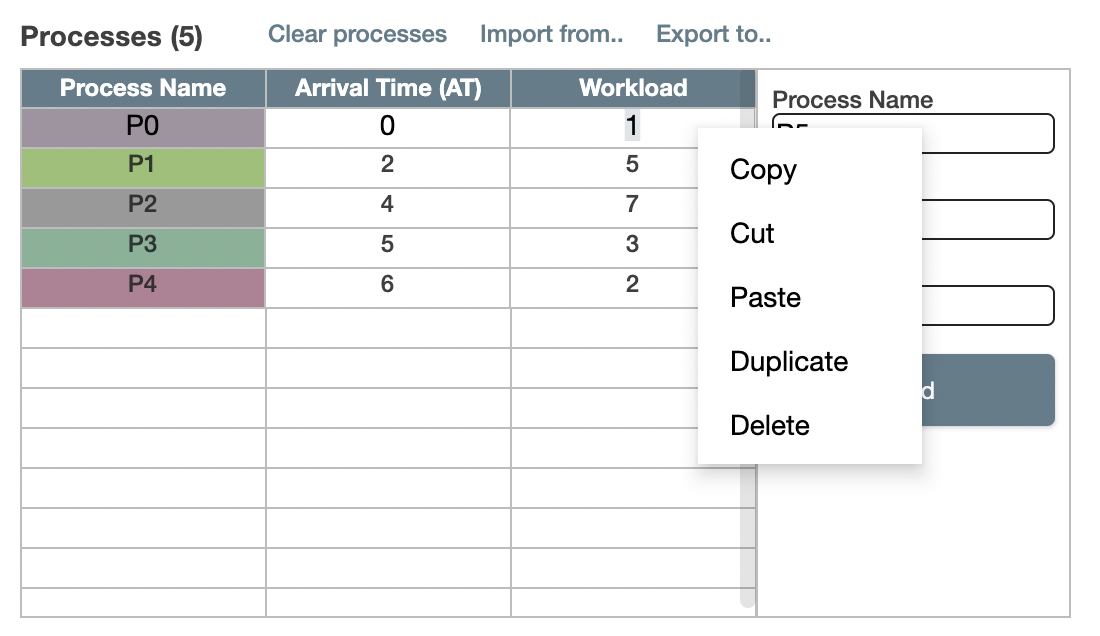Click P2's arrival time cell showing 4
The height and width of the screenshot is (636, 1100).
[x=388, y=205]
